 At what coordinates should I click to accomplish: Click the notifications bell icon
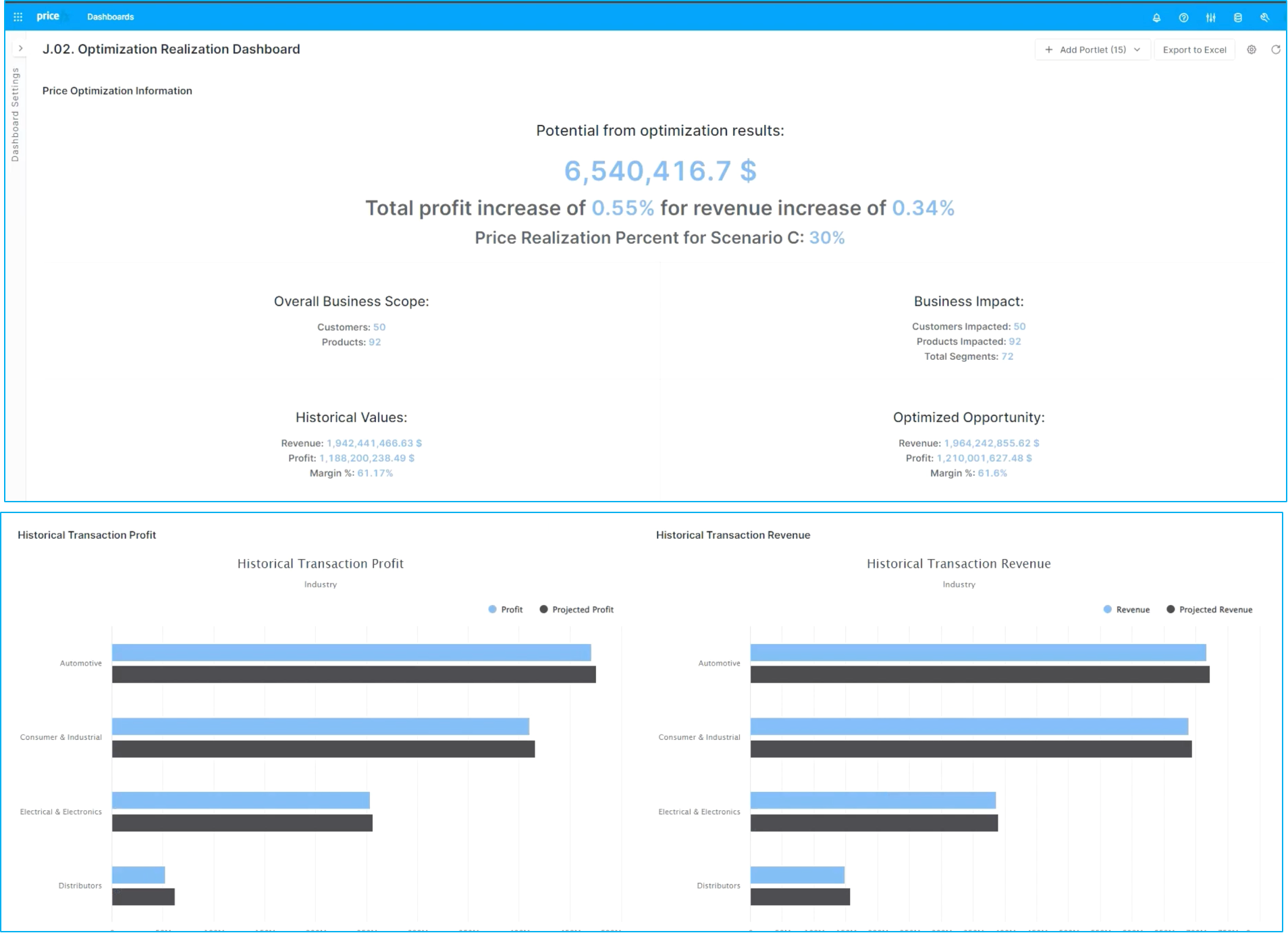(x=1156, y=18)
